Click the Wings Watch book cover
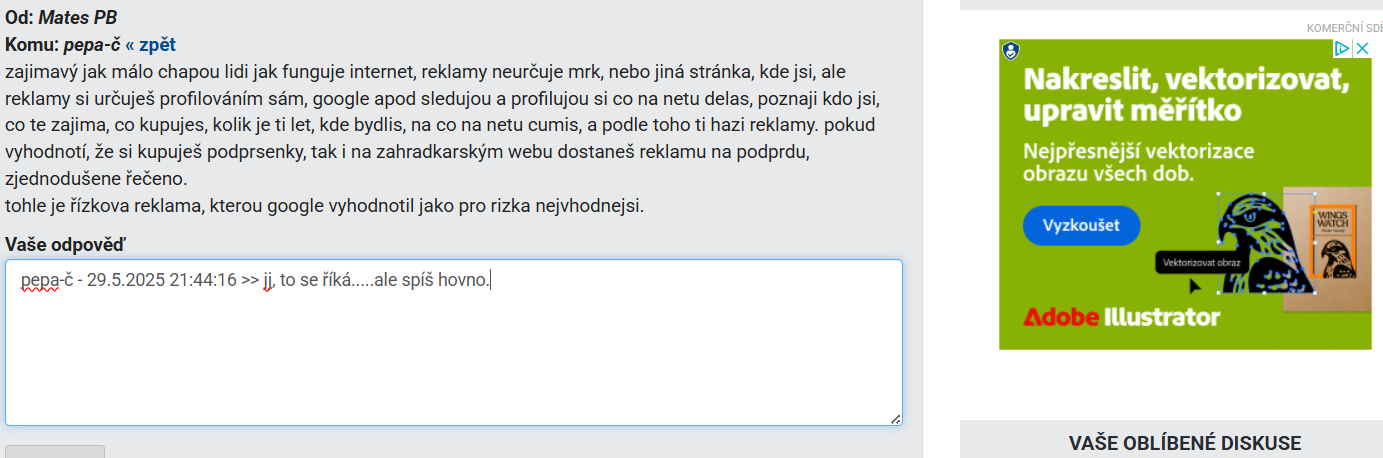 click(x=1331, y=247)
